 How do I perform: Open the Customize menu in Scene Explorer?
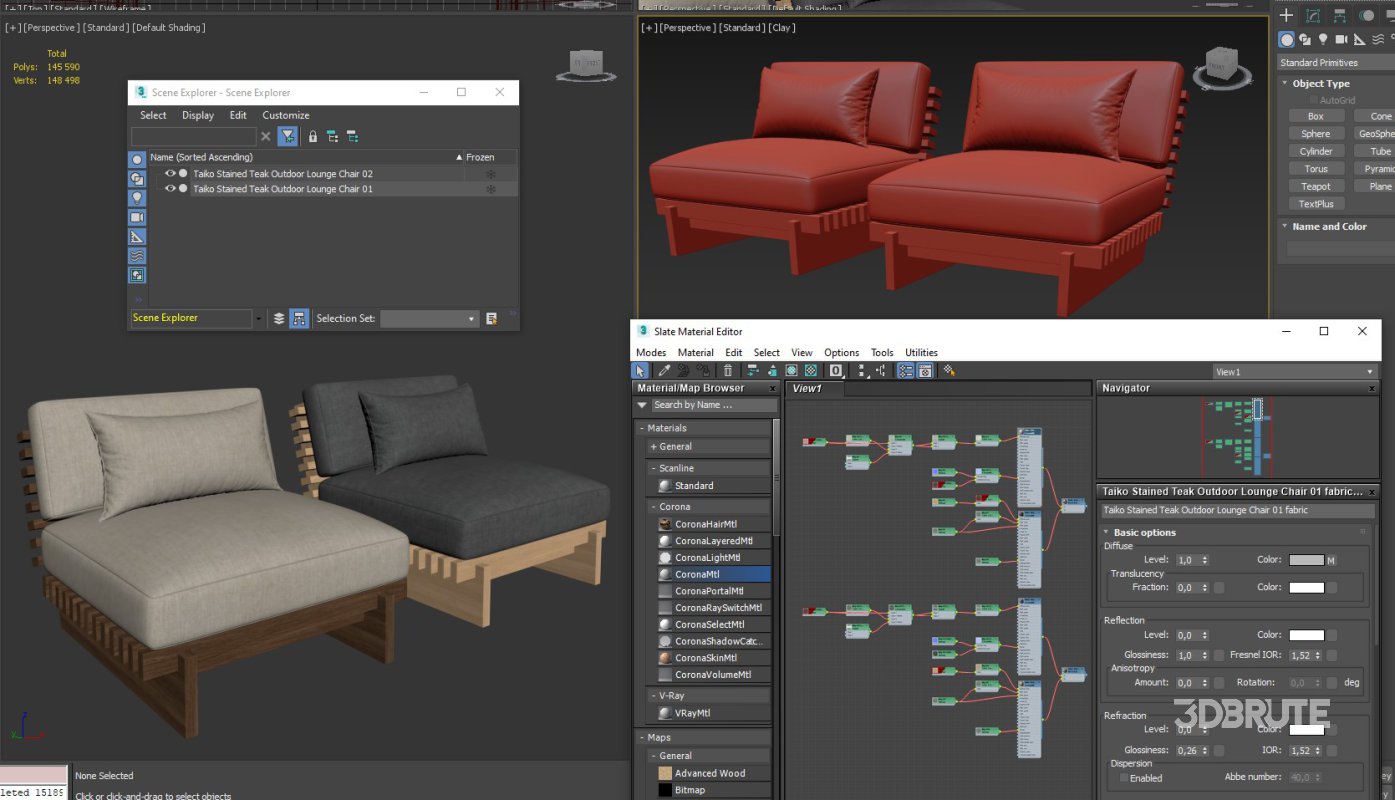click(286, 115)
